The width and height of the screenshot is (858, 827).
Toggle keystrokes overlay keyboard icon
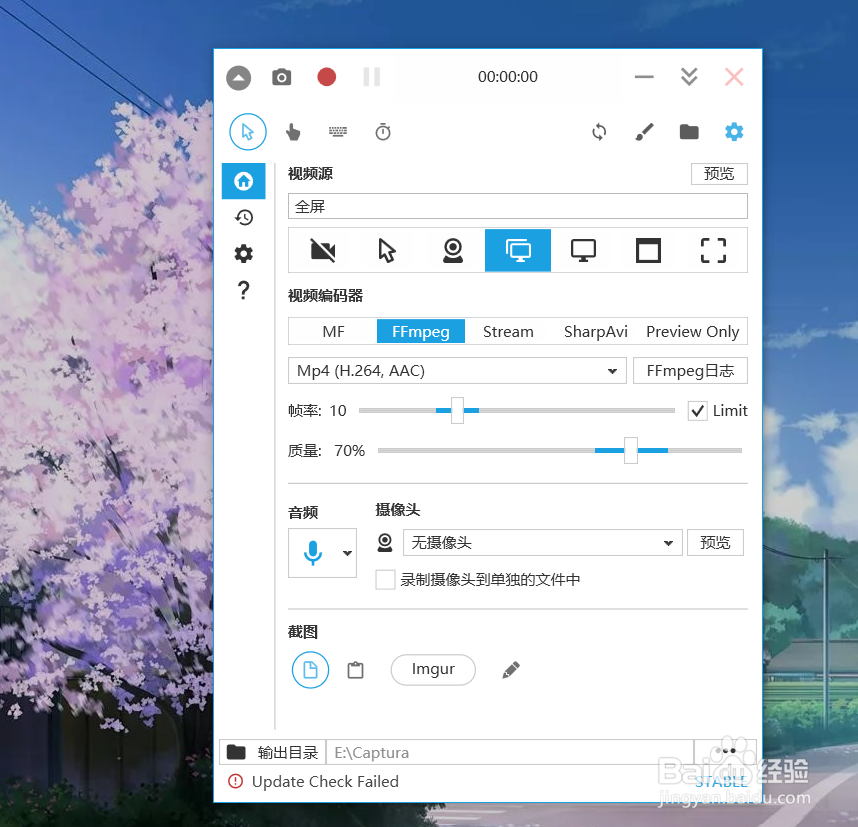click(338, 131)
